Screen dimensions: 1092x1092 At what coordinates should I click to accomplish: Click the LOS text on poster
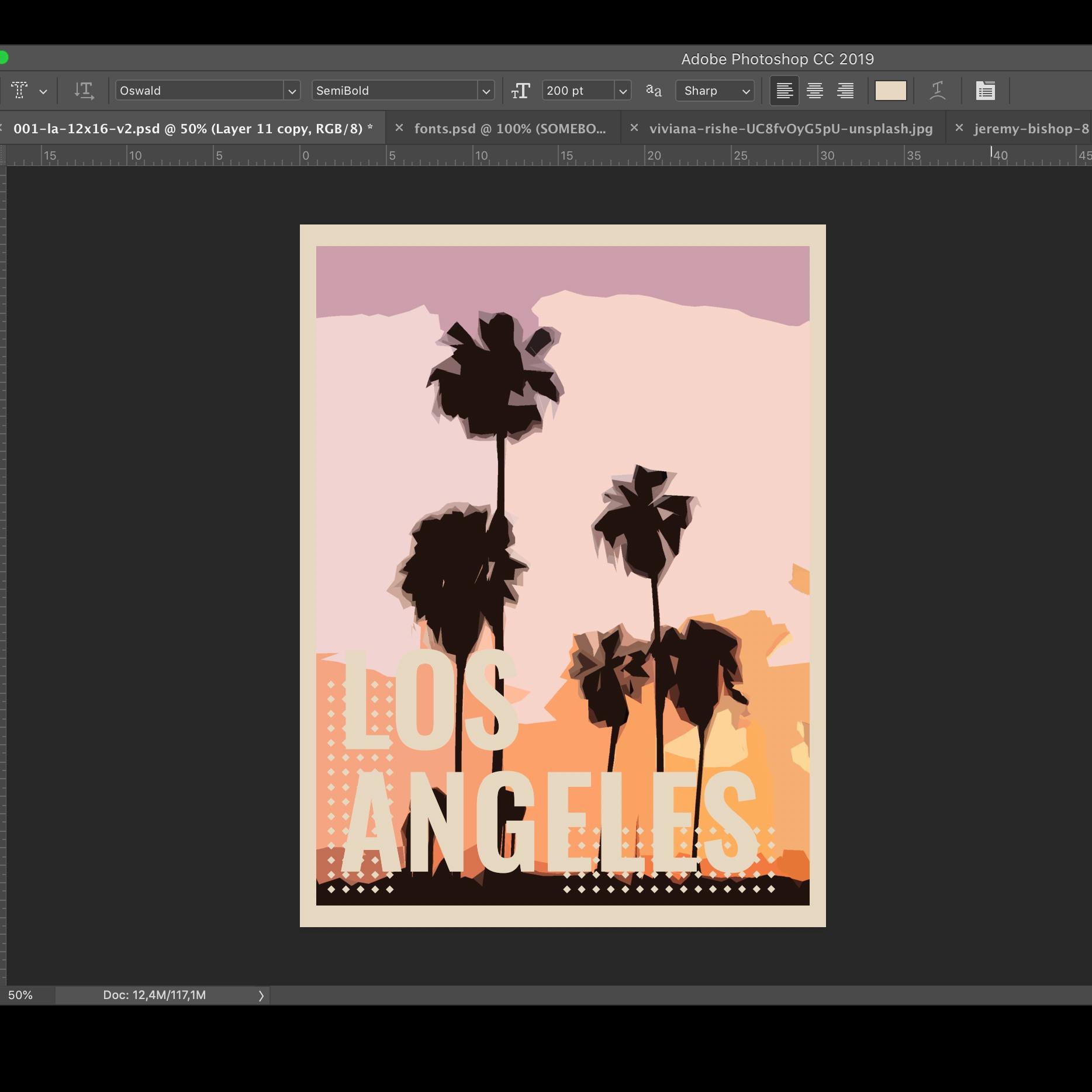431,700
